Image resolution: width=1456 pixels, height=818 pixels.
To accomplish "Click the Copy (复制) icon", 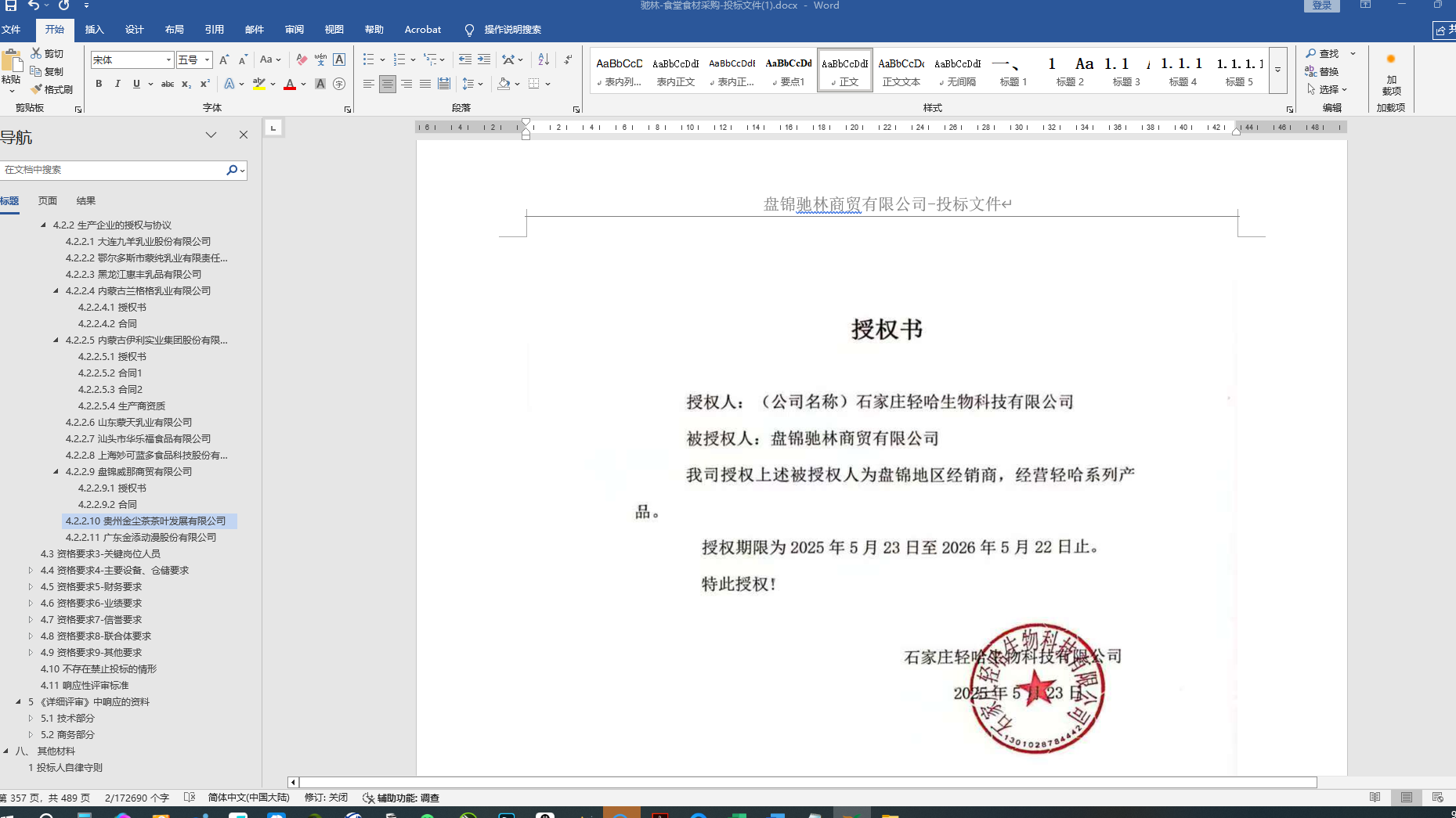I will pos(36,71).
